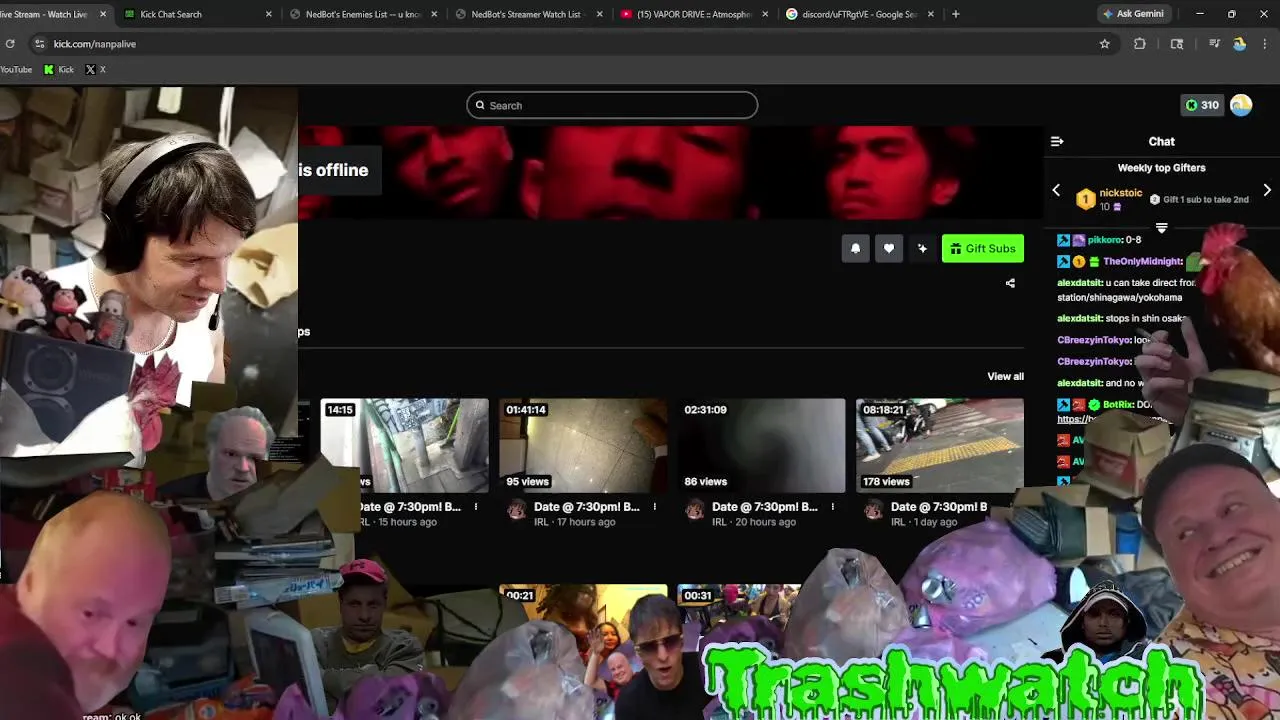Click pikkoro username in chat

click(1104, 240)
